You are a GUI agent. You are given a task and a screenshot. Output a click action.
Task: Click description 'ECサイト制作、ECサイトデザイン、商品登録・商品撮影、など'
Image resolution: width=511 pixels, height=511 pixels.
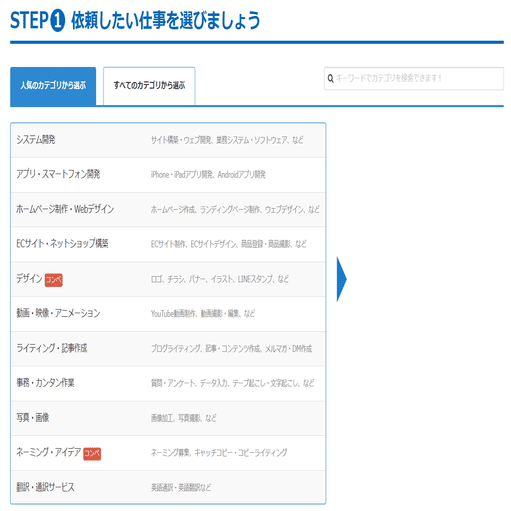point(228,244)
